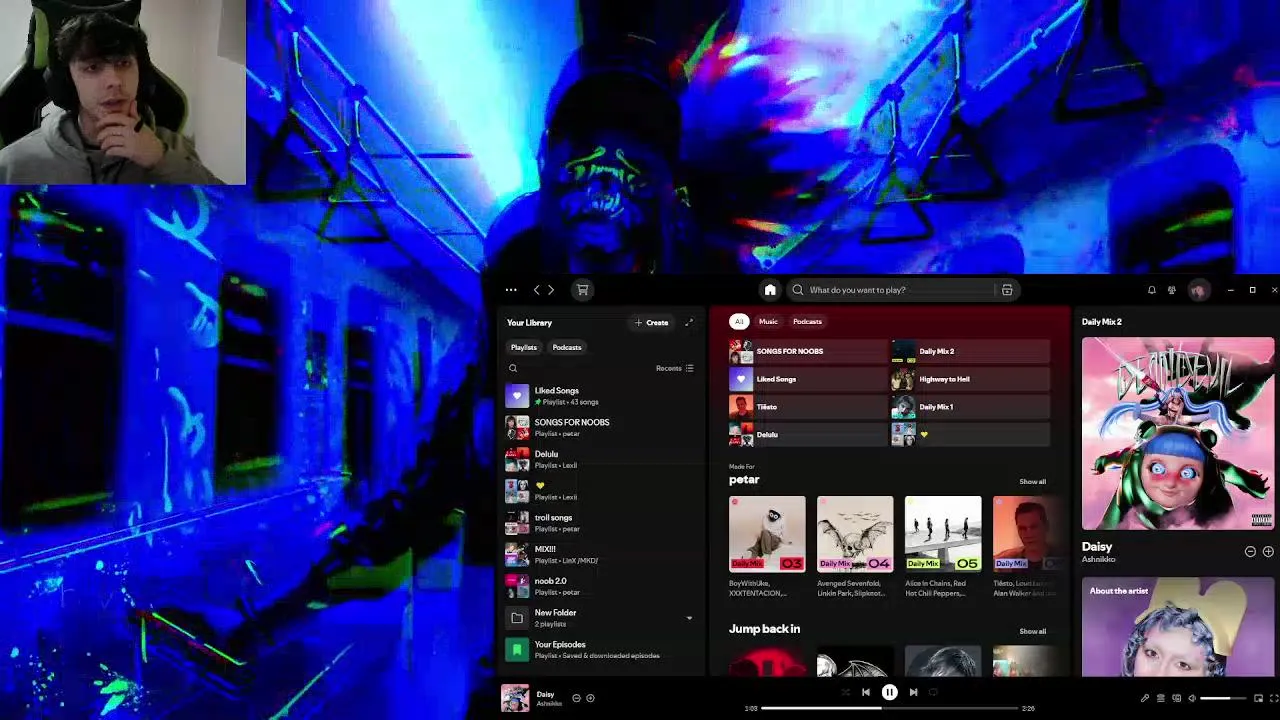The width and height of the screenshot is (1280, 720).
Task: Open Highway to Hell tile
Action: pos(970,379)
